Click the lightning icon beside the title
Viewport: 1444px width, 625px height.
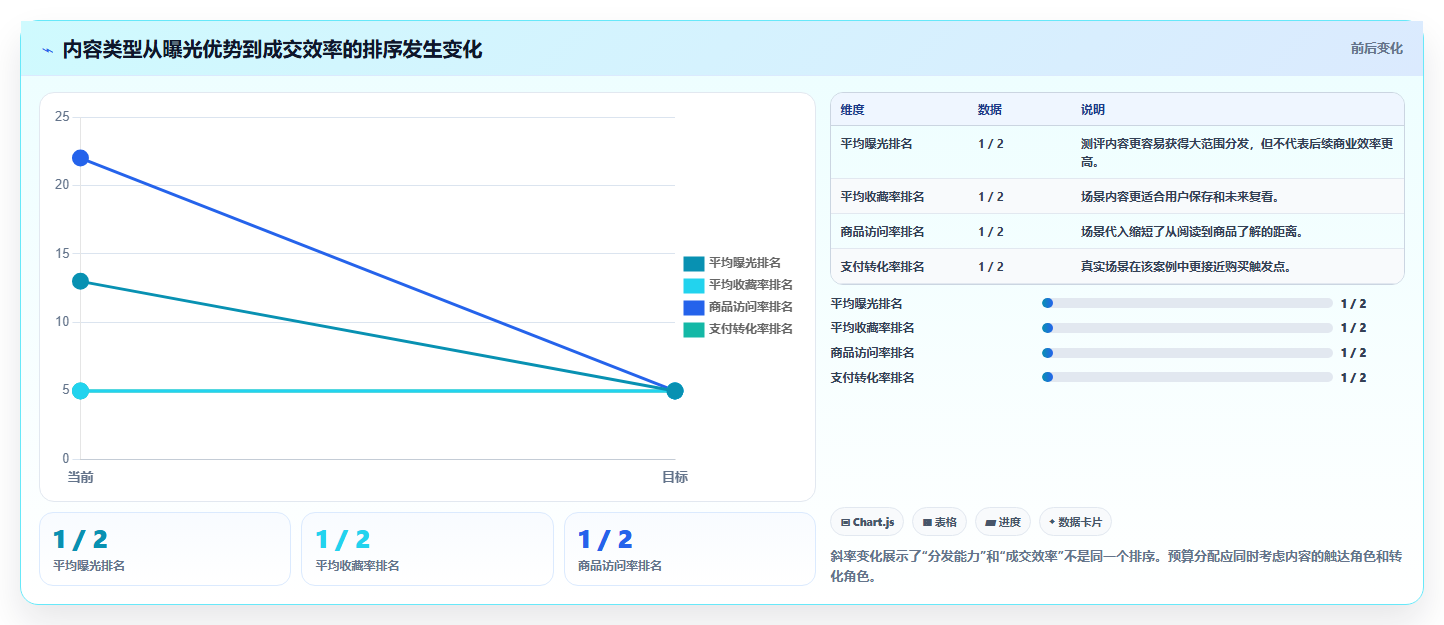point(48,50)
